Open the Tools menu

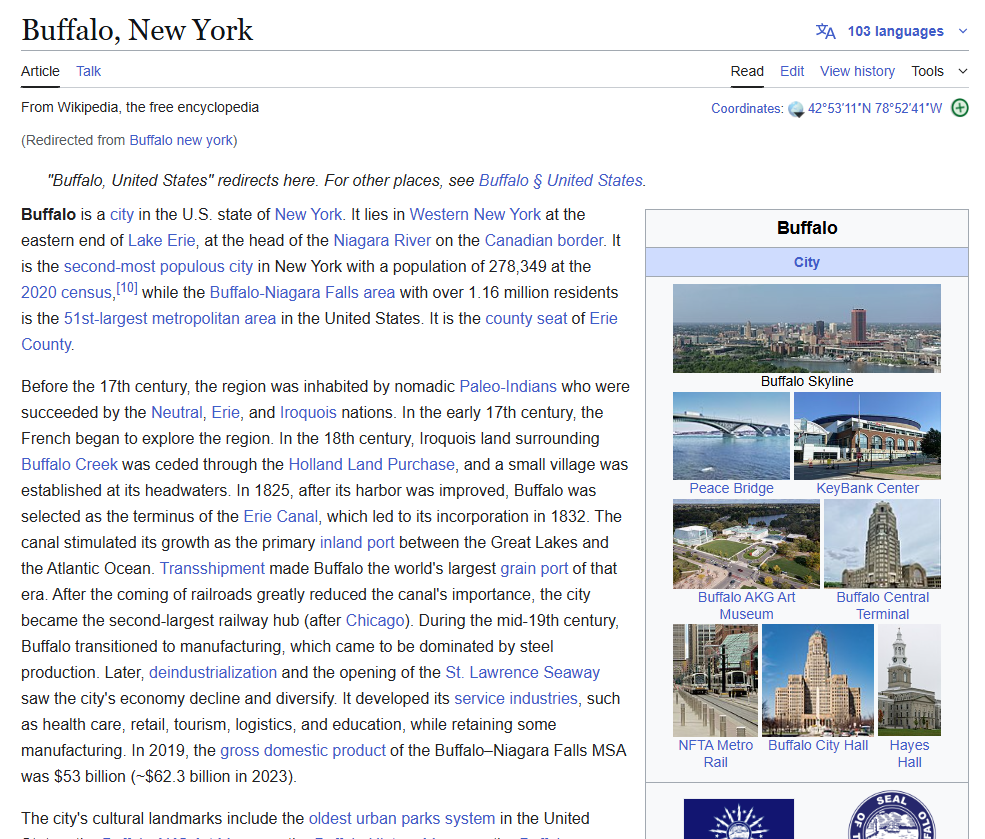coord(927,71)
